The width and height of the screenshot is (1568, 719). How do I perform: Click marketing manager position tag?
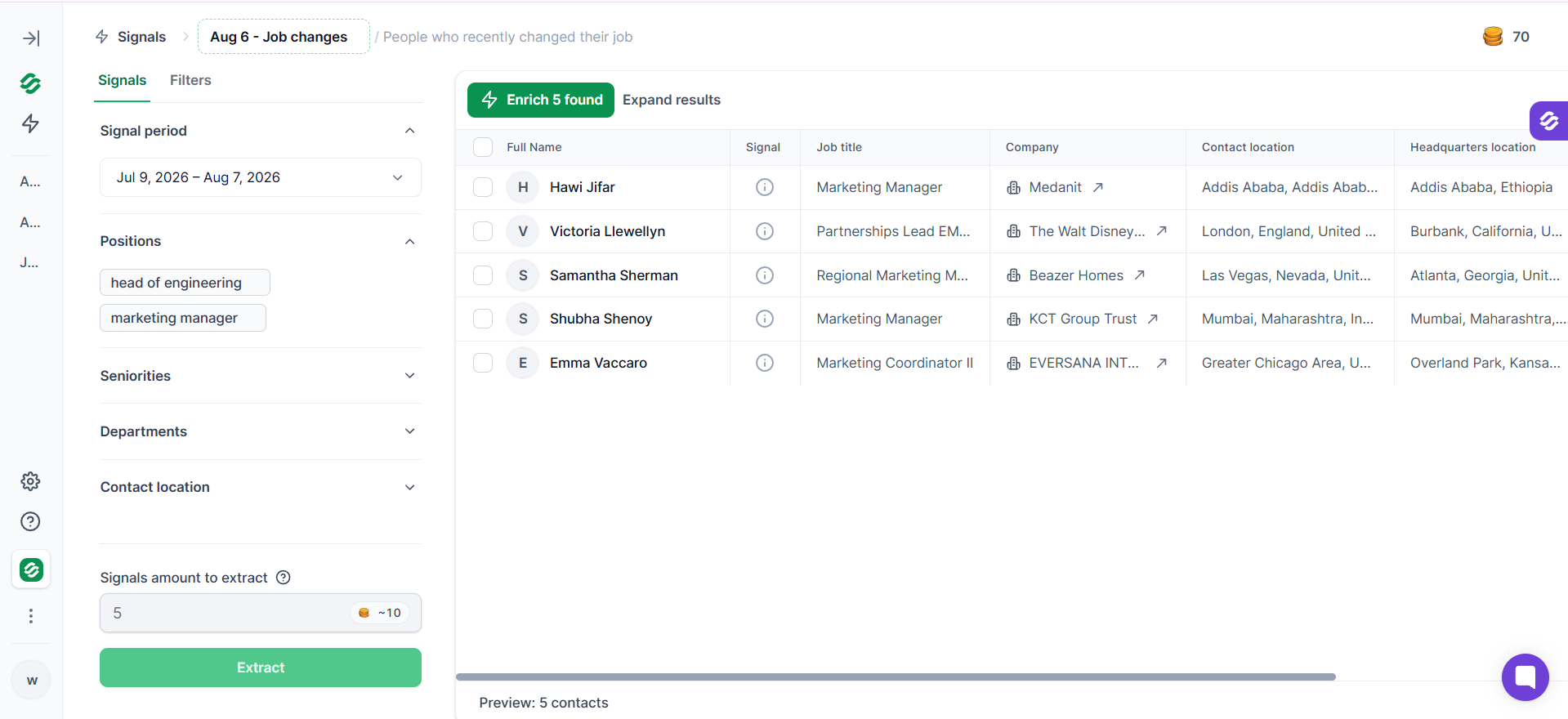[183, 318]
